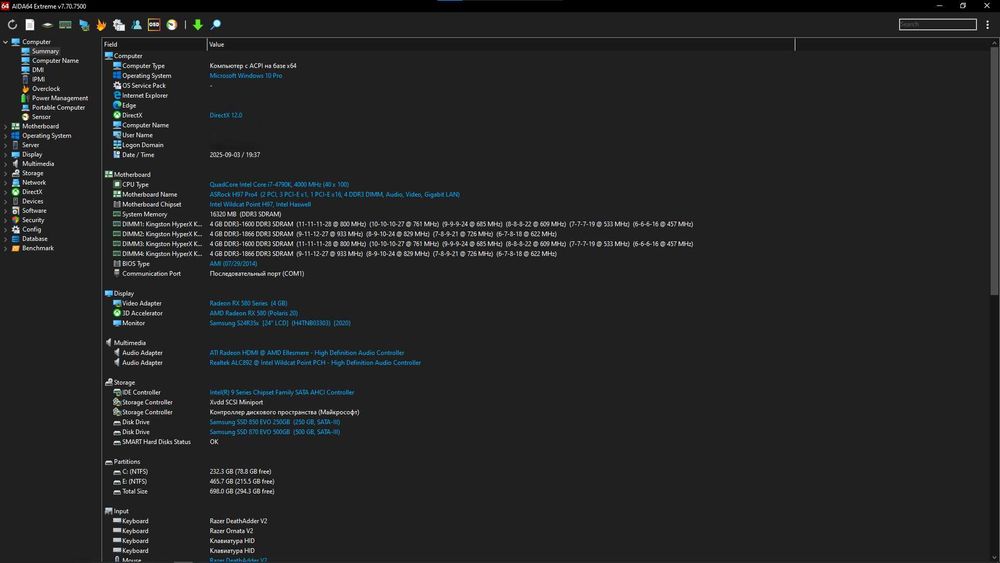Open the Radeon RX 580 Series link
1000x563 pixels.
248,303
